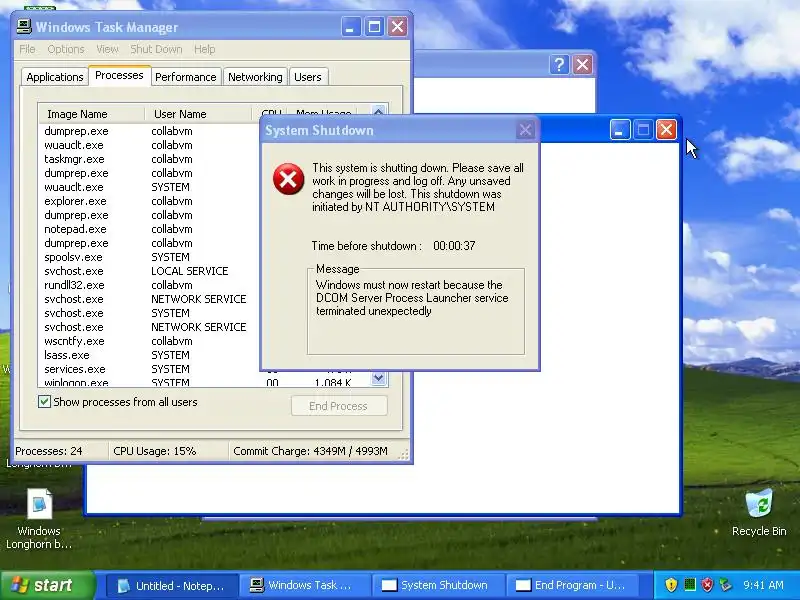This screenshot has width=800, height=600.
Task: Switch to the Applications tab
Action: coord(55,77)
